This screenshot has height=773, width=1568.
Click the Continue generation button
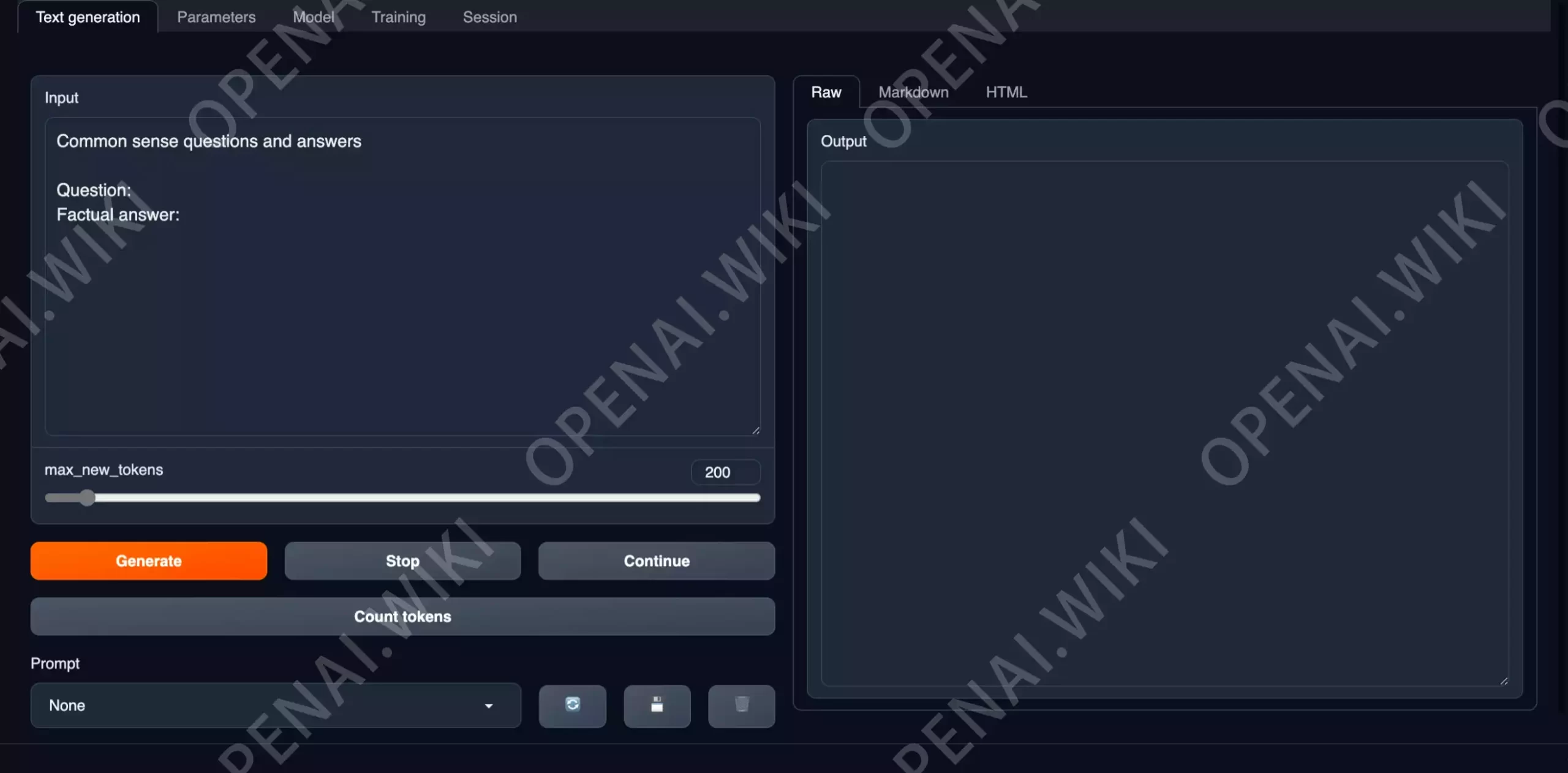tap(657, 561)
